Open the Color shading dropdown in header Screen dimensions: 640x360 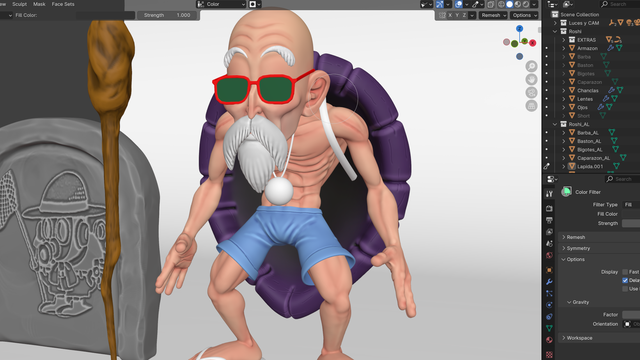click(x=221, y=4)
